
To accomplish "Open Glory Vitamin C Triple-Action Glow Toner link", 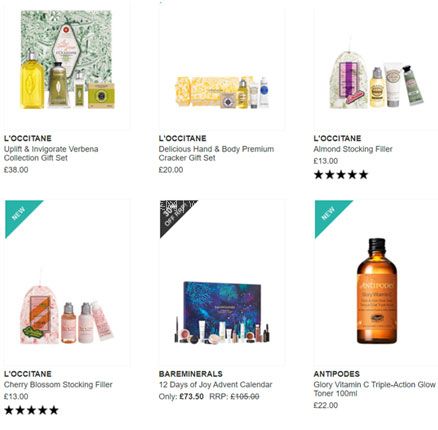I will pos(375,389).
